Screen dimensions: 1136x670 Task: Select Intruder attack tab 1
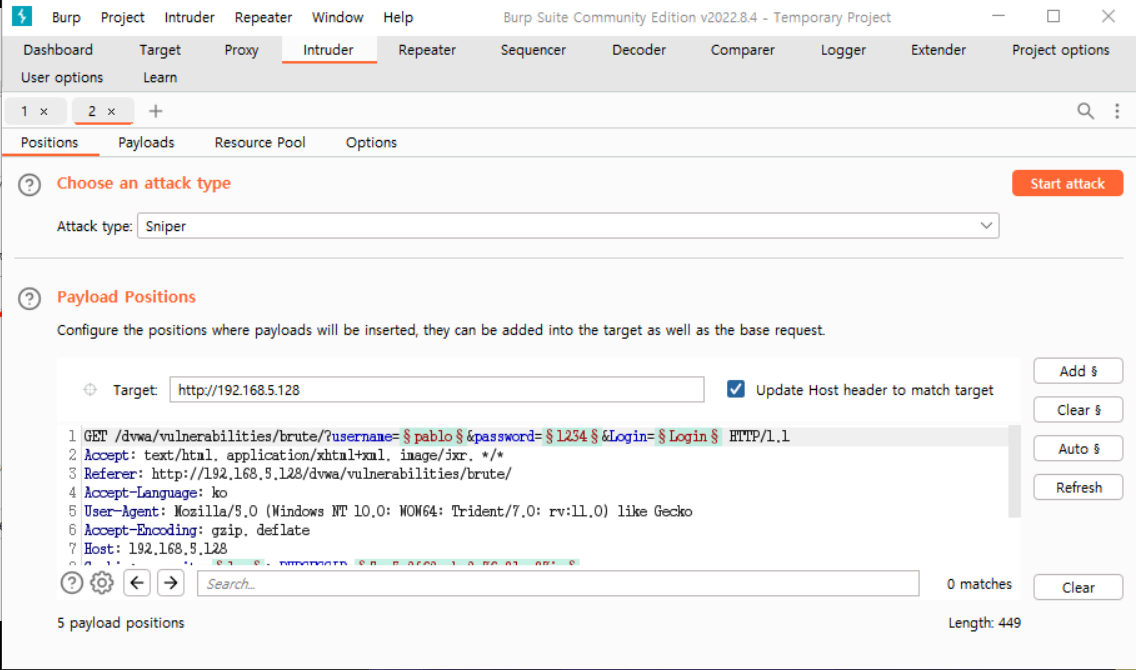(25, 112)
